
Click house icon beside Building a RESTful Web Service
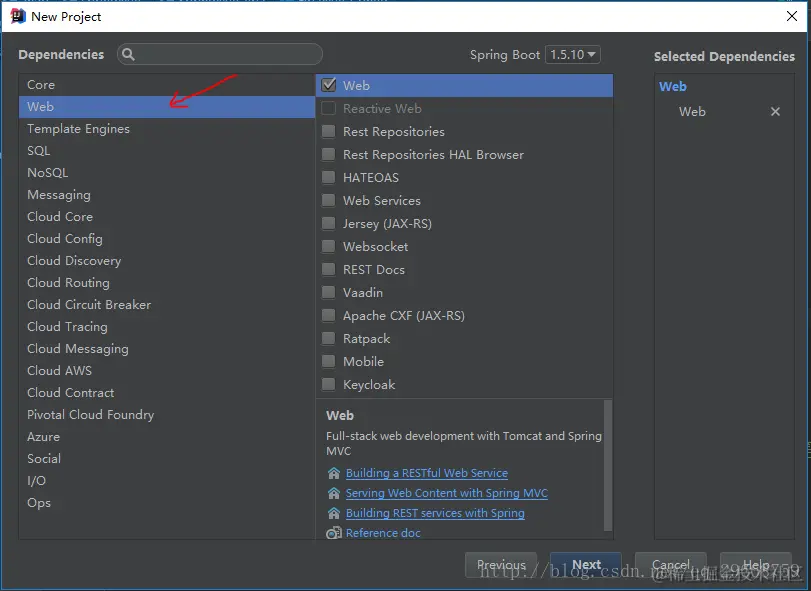click(334, 473)
